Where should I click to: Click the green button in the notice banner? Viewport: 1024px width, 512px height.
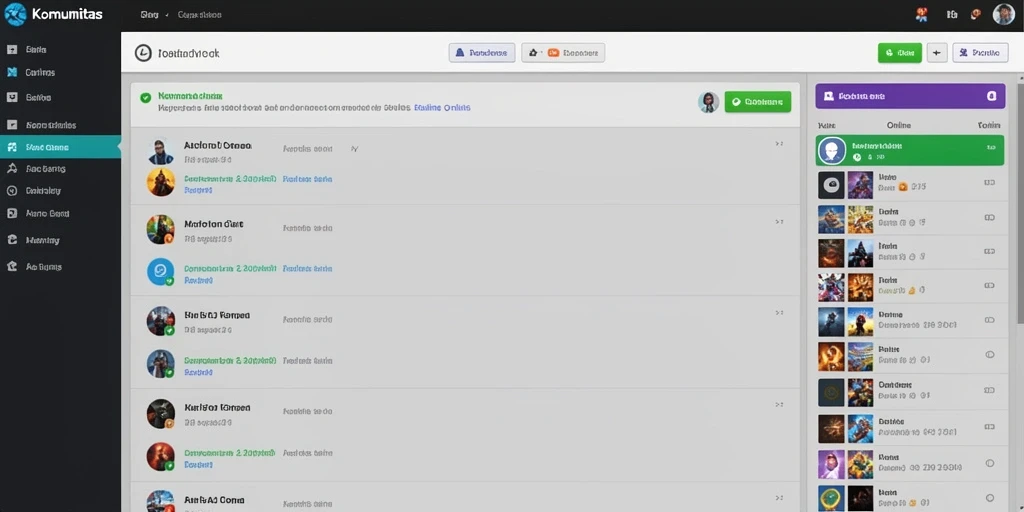[x=758, y=102]
